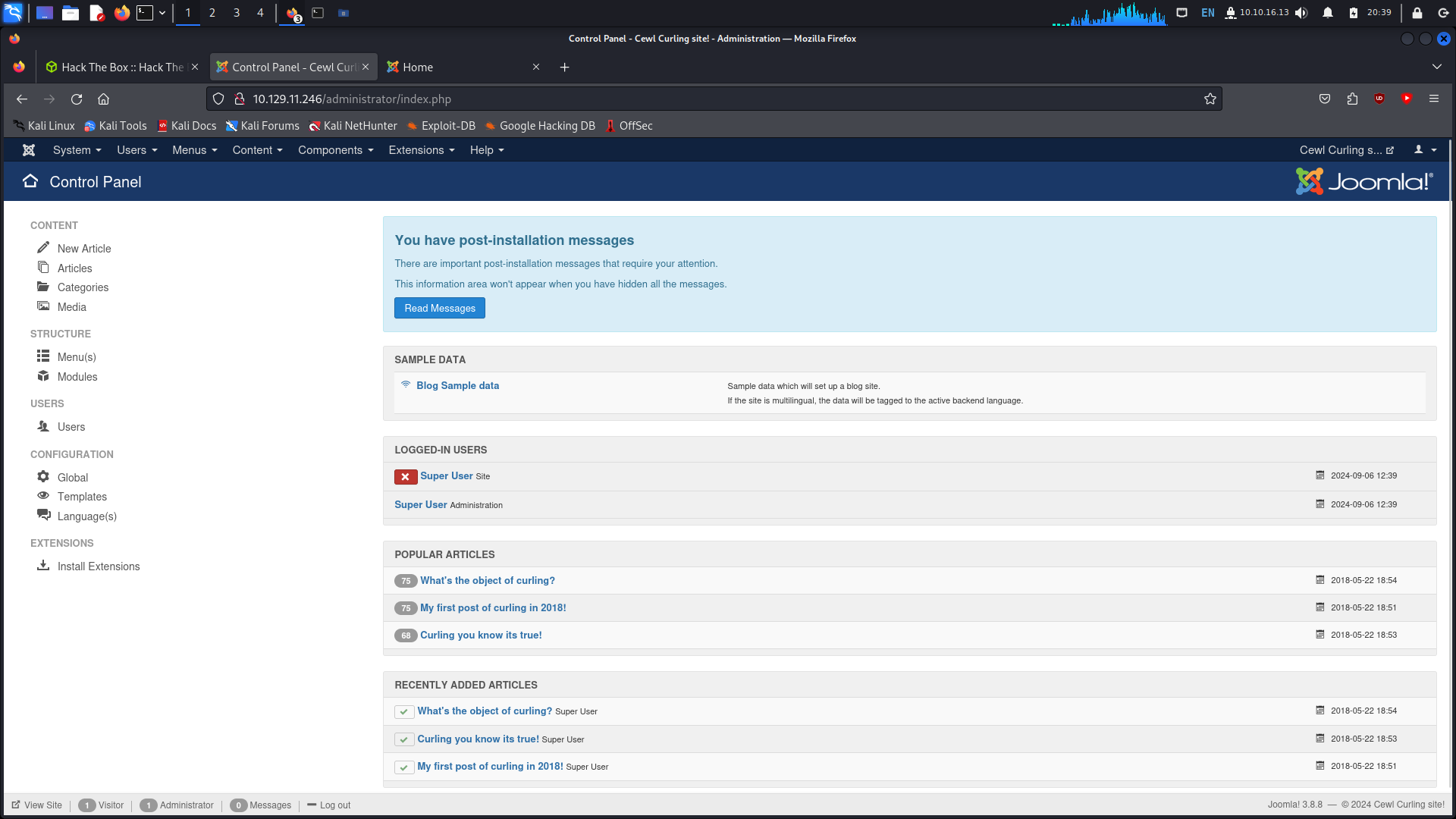
Task: Open the Google Hacking DB bookmark
Action: pyautogui.click(x=540, y=126)
